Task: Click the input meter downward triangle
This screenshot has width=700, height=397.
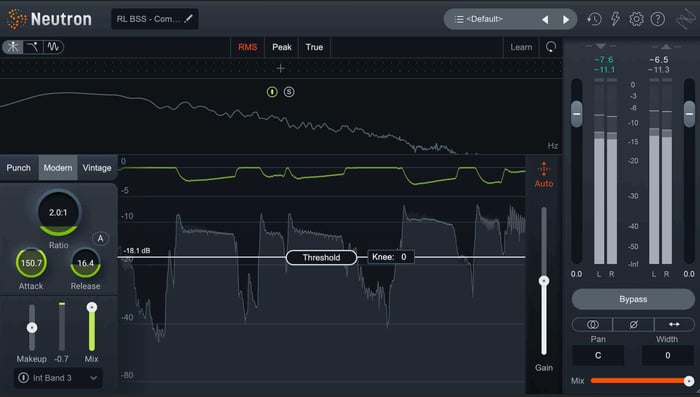Action: pos(600,46)
